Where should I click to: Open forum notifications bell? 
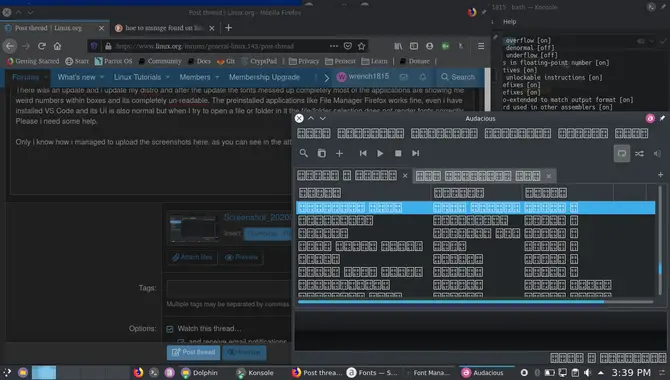point(423,77)
